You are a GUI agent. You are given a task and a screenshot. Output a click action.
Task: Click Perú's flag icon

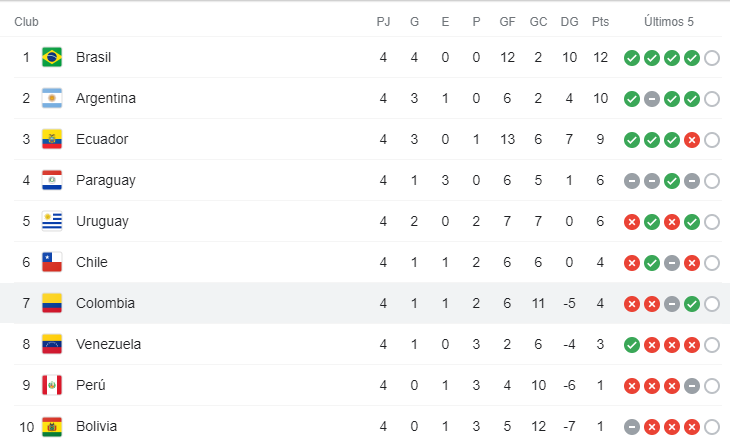coord(52,385)
